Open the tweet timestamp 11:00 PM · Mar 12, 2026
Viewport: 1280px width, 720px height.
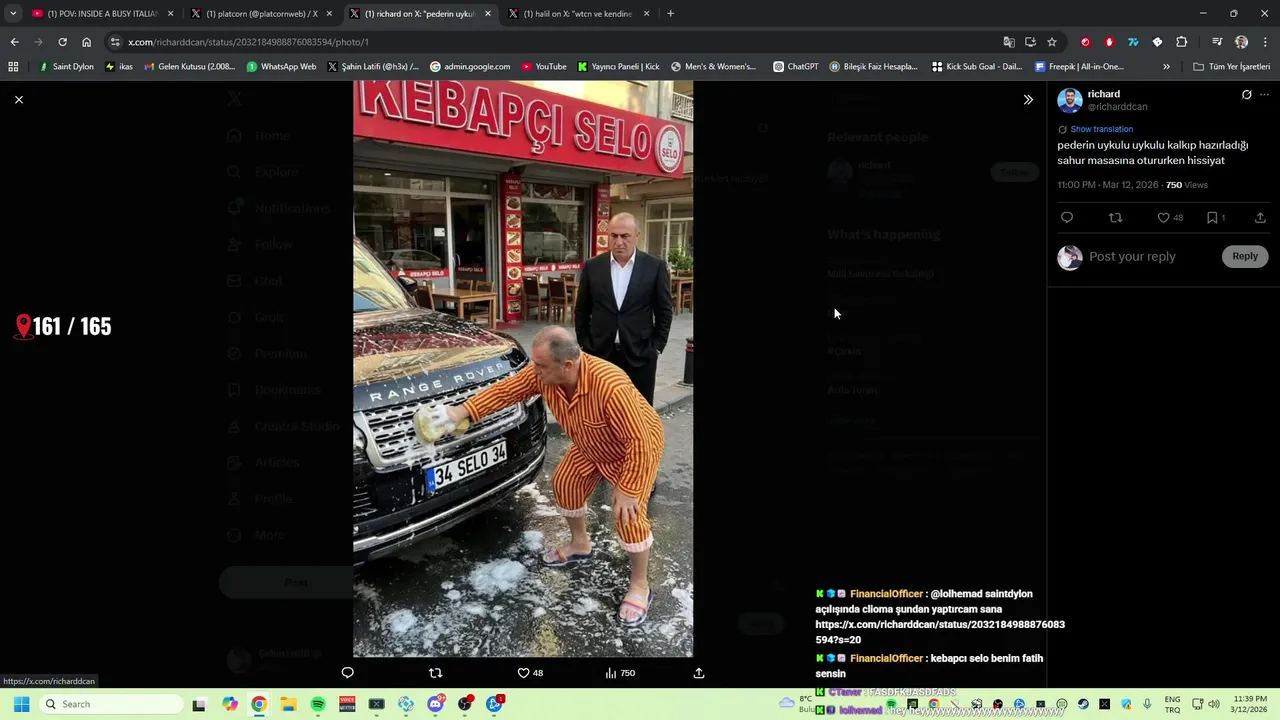(1109, 185)
